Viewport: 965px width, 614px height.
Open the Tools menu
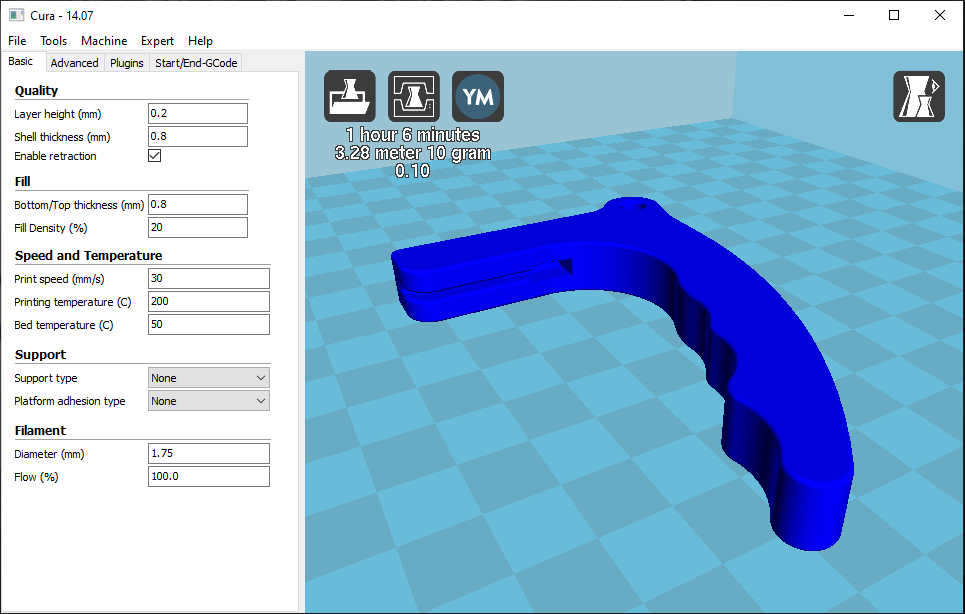click(53, 41)
